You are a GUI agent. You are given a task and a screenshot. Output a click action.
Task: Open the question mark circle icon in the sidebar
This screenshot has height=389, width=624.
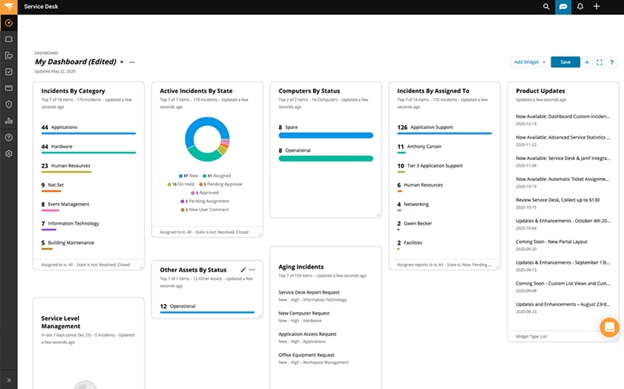click(x=9, y=137)
